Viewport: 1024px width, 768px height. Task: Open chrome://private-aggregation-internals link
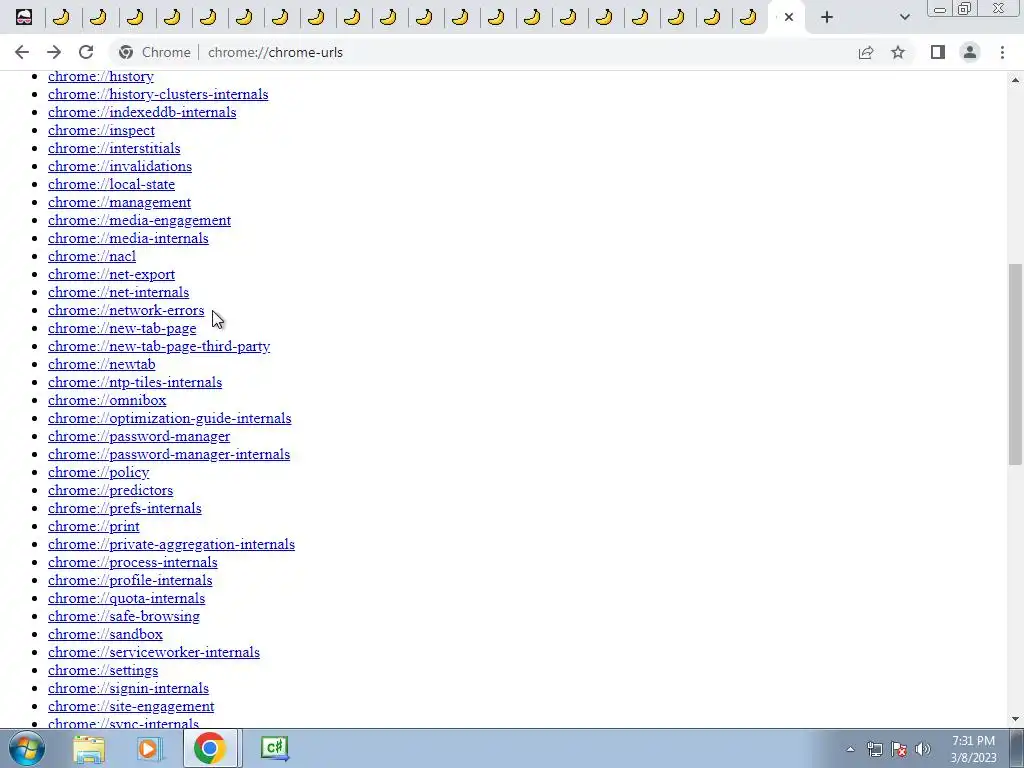coord(171,545)
